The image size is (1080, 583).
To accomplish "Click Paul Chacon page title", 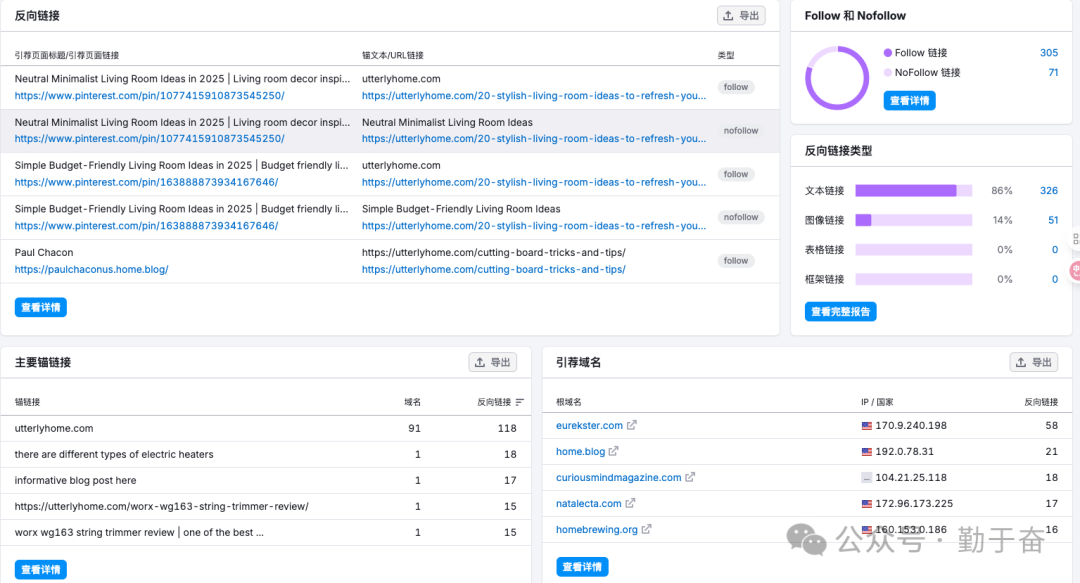I will point(44,252).
